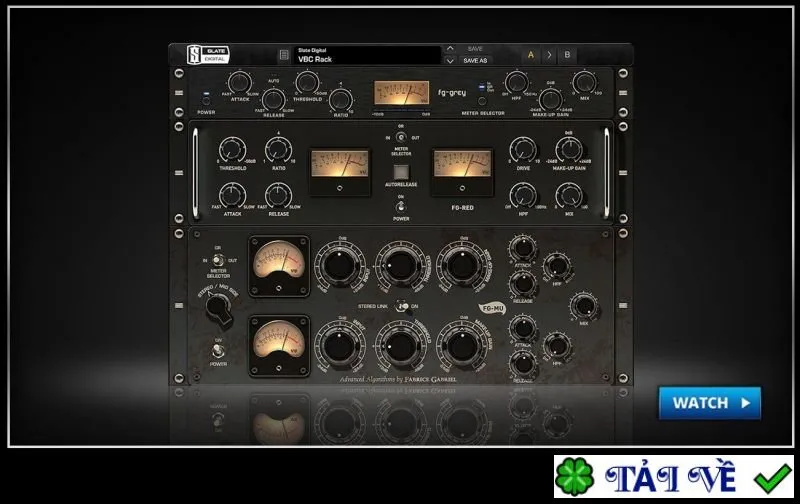Screen dimensions: 800x504
Task: Click the FG-Red THRESHOLD knob
Action: pyautogui.click(x=232, y=150)
